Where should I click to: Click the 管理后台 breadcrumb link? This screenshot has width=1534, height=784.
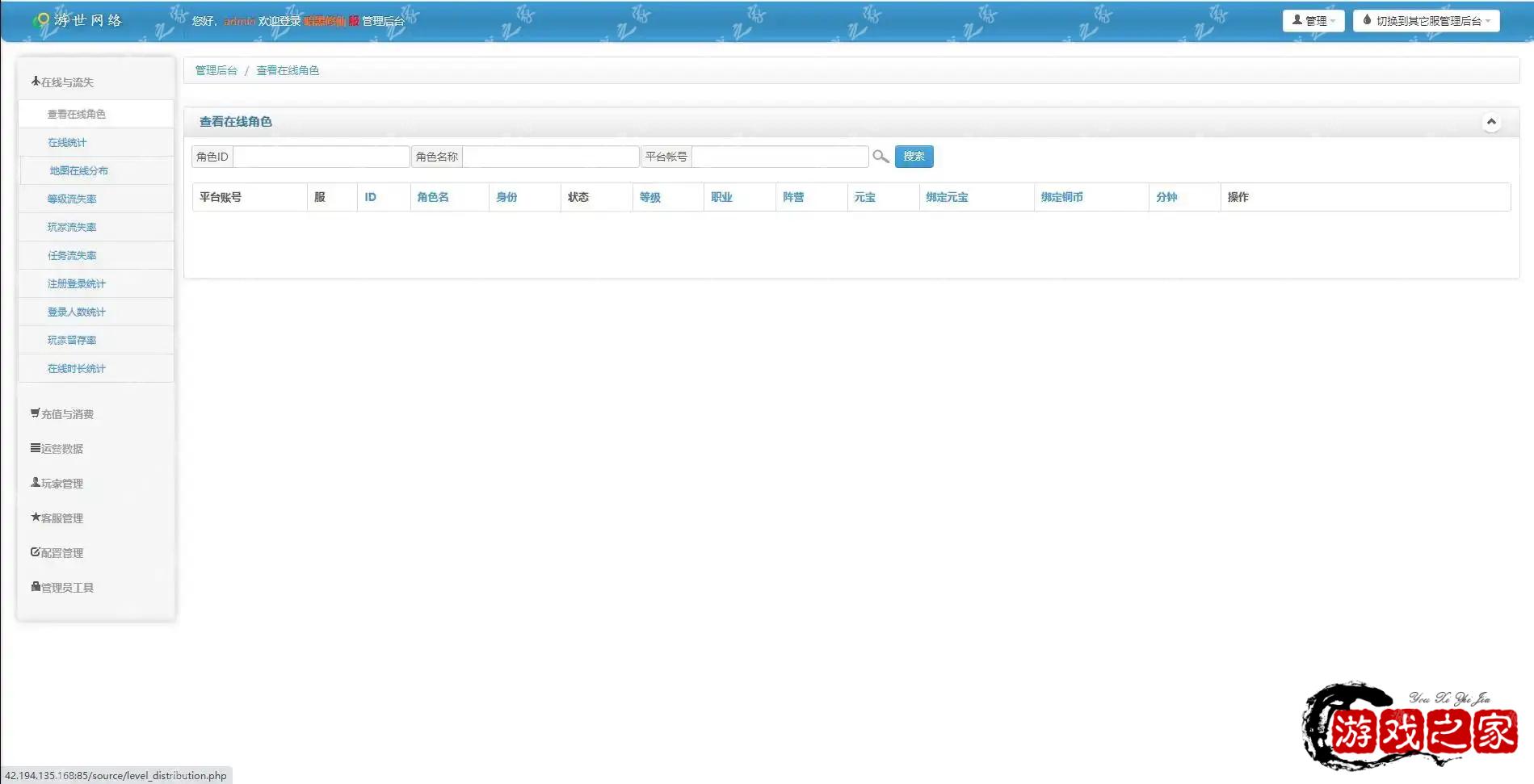point(216,71)
